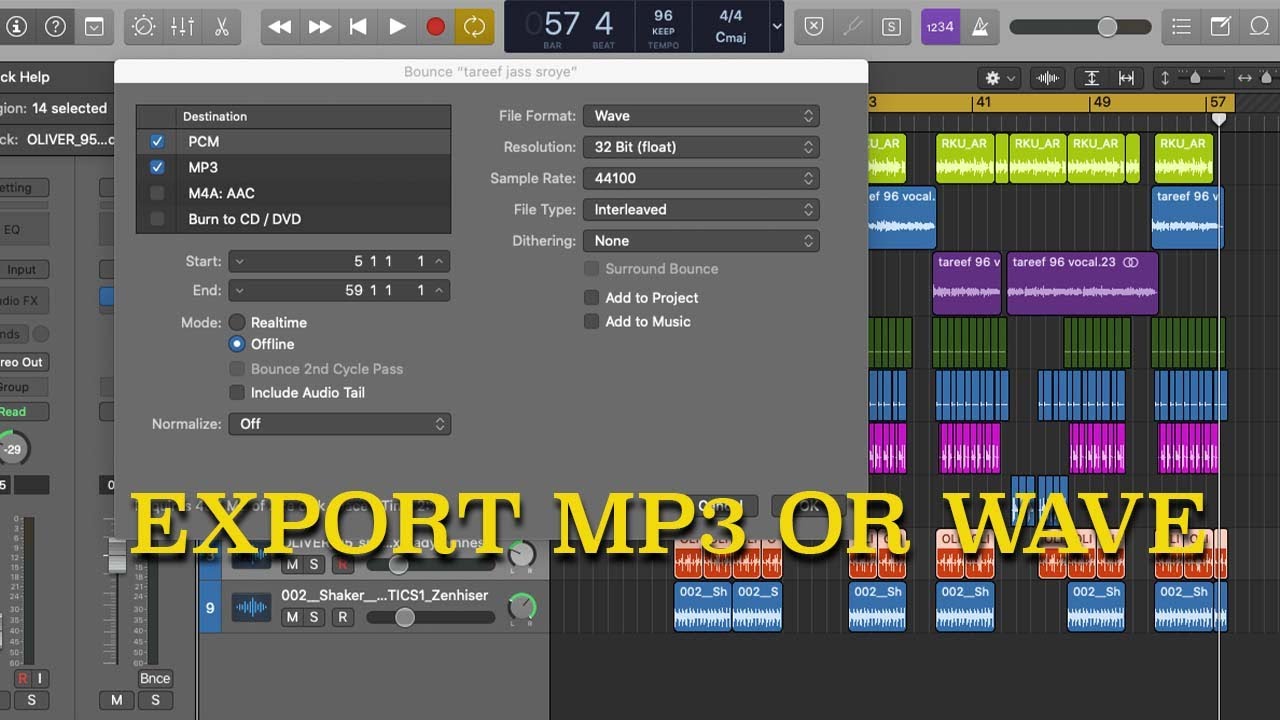1280x720 pixels.
Task: Enable Add to Project checkbox
Action: [x=592, y=298]
